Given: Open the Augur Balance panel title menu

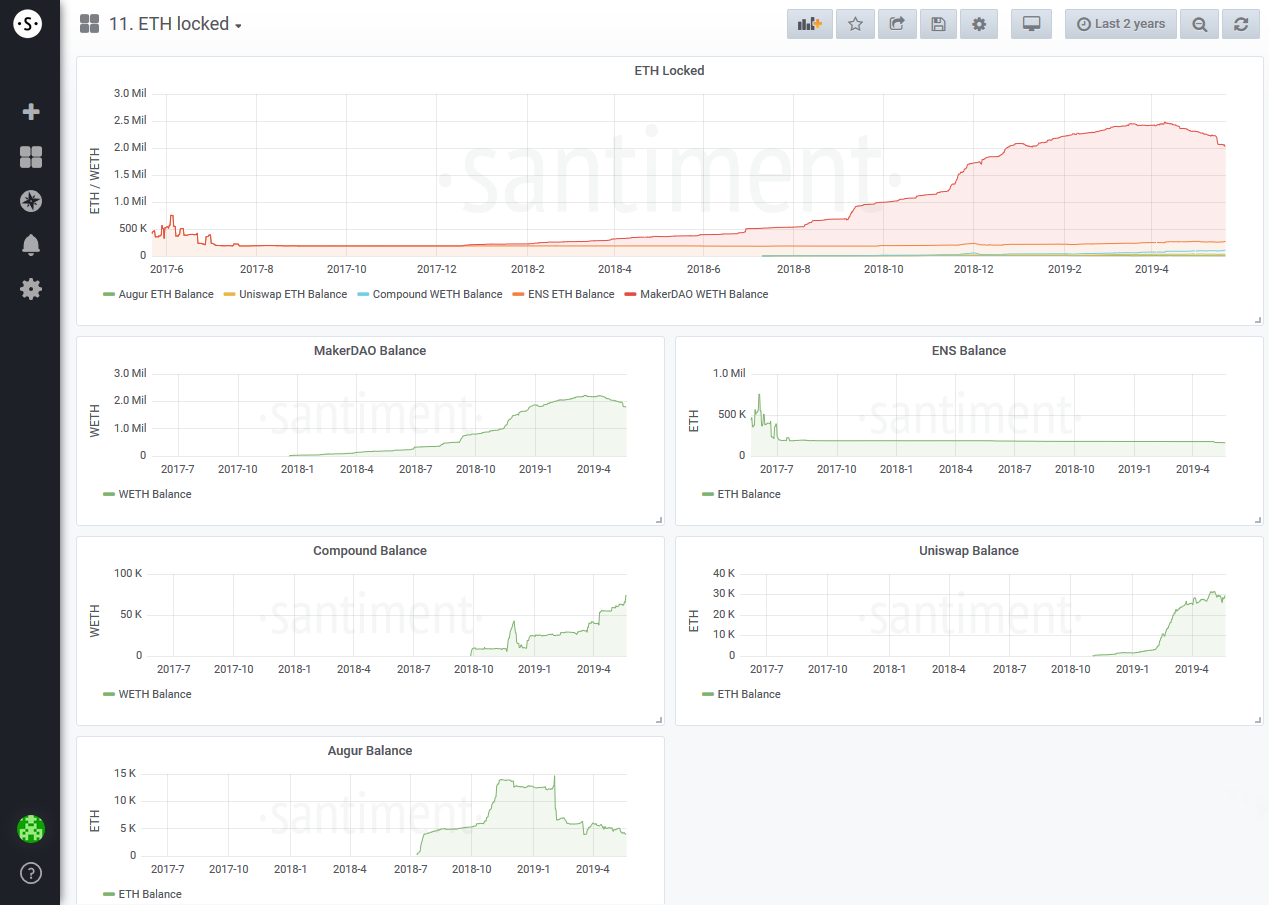Looking at the screenshot, I should click(370, 751).
